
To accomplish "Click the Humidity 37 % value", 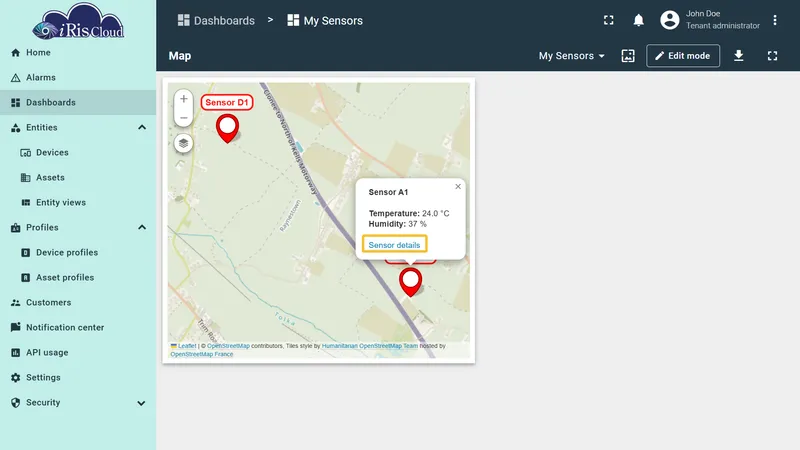I will pos(417,224).
